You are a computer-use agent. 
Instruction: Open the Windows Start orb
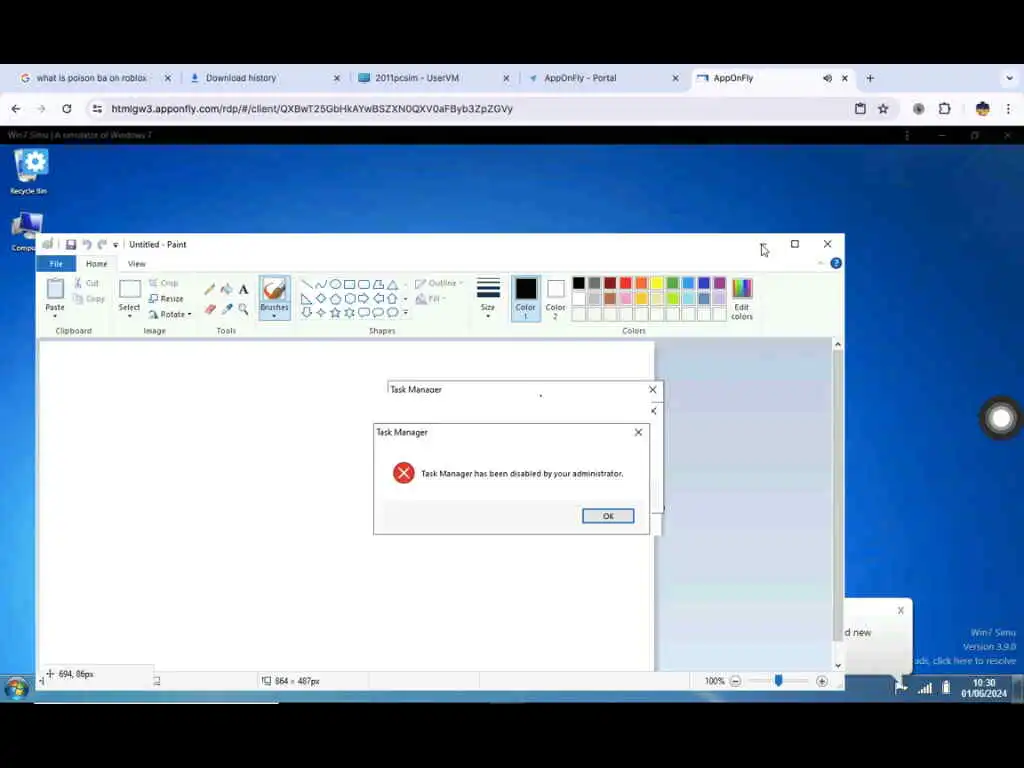pyautogui.click(x=17, y=688)
